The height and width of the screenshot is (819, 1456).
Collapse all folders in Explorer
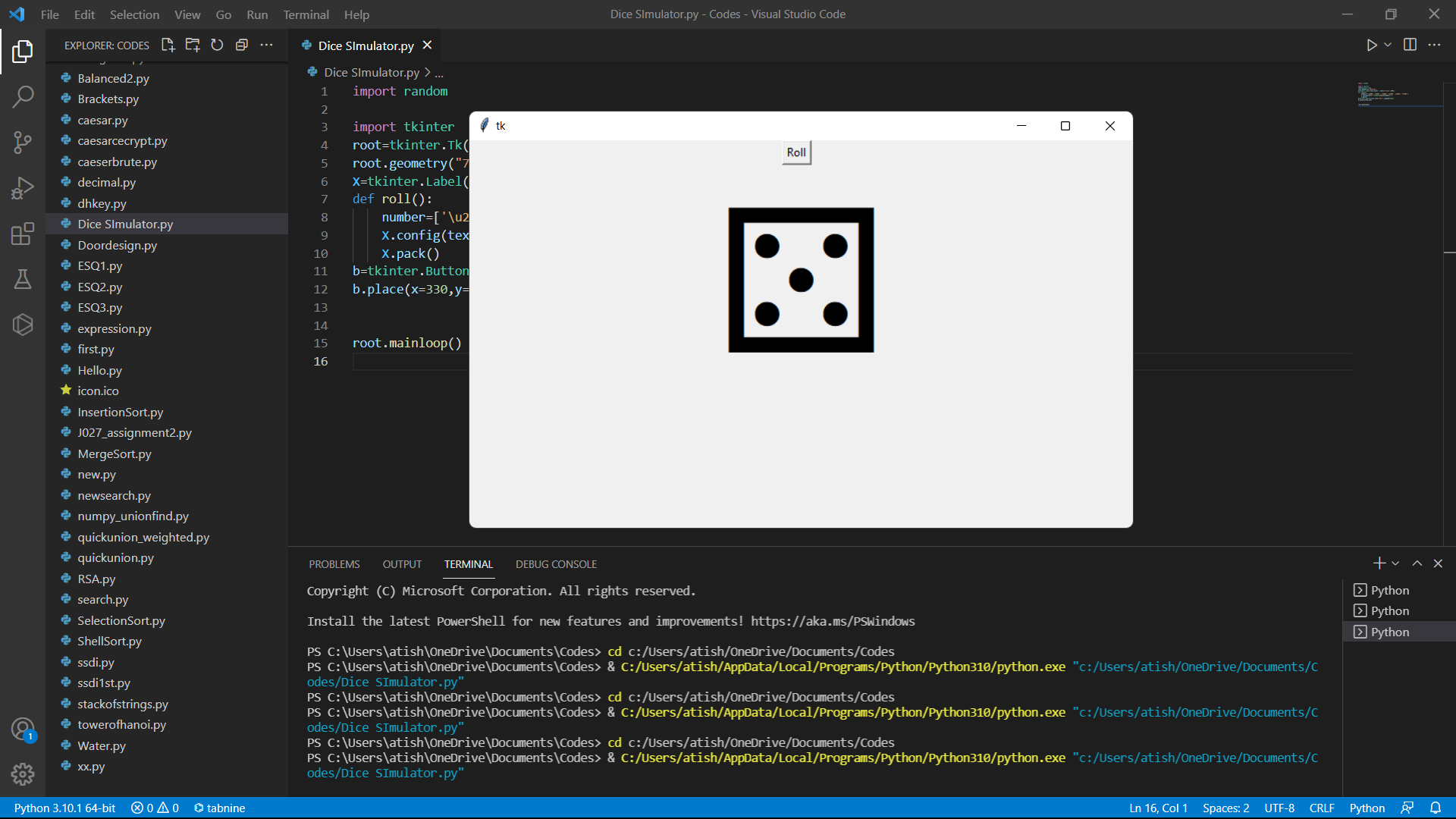click(x=241, y=45)
